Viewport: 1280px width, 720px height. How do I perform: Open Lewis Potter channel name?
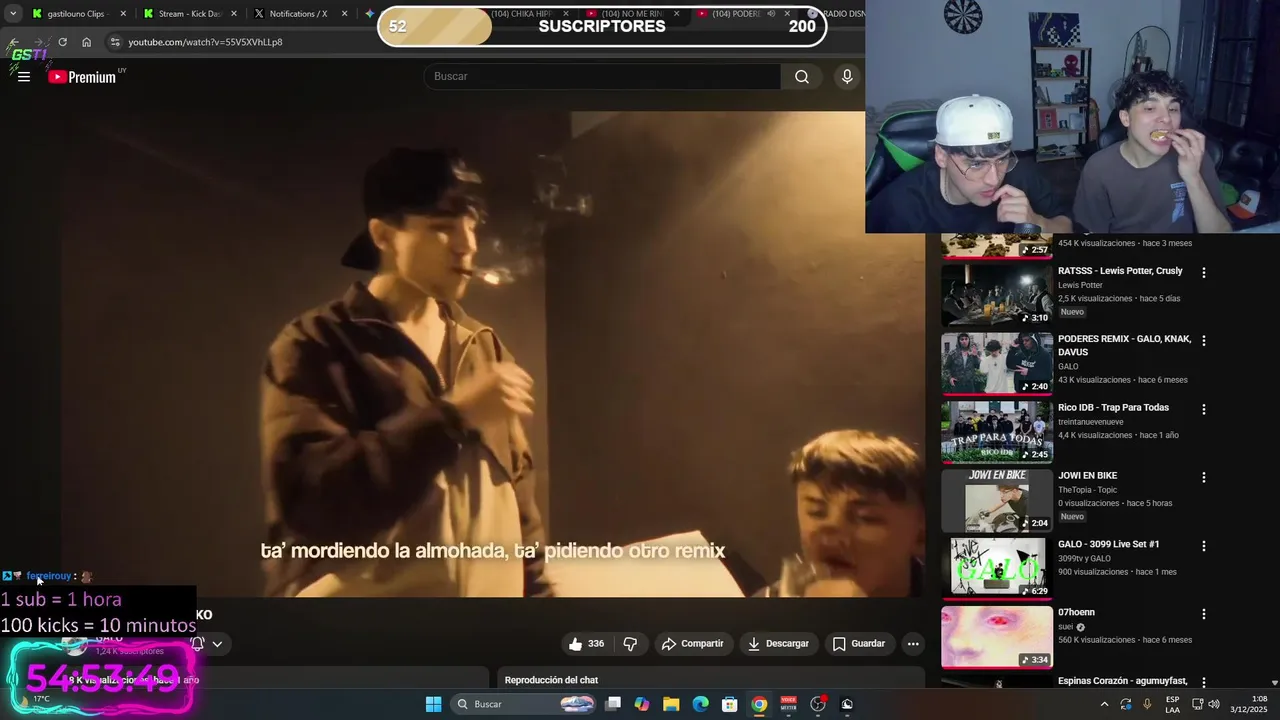click(x=1080, y=285)
